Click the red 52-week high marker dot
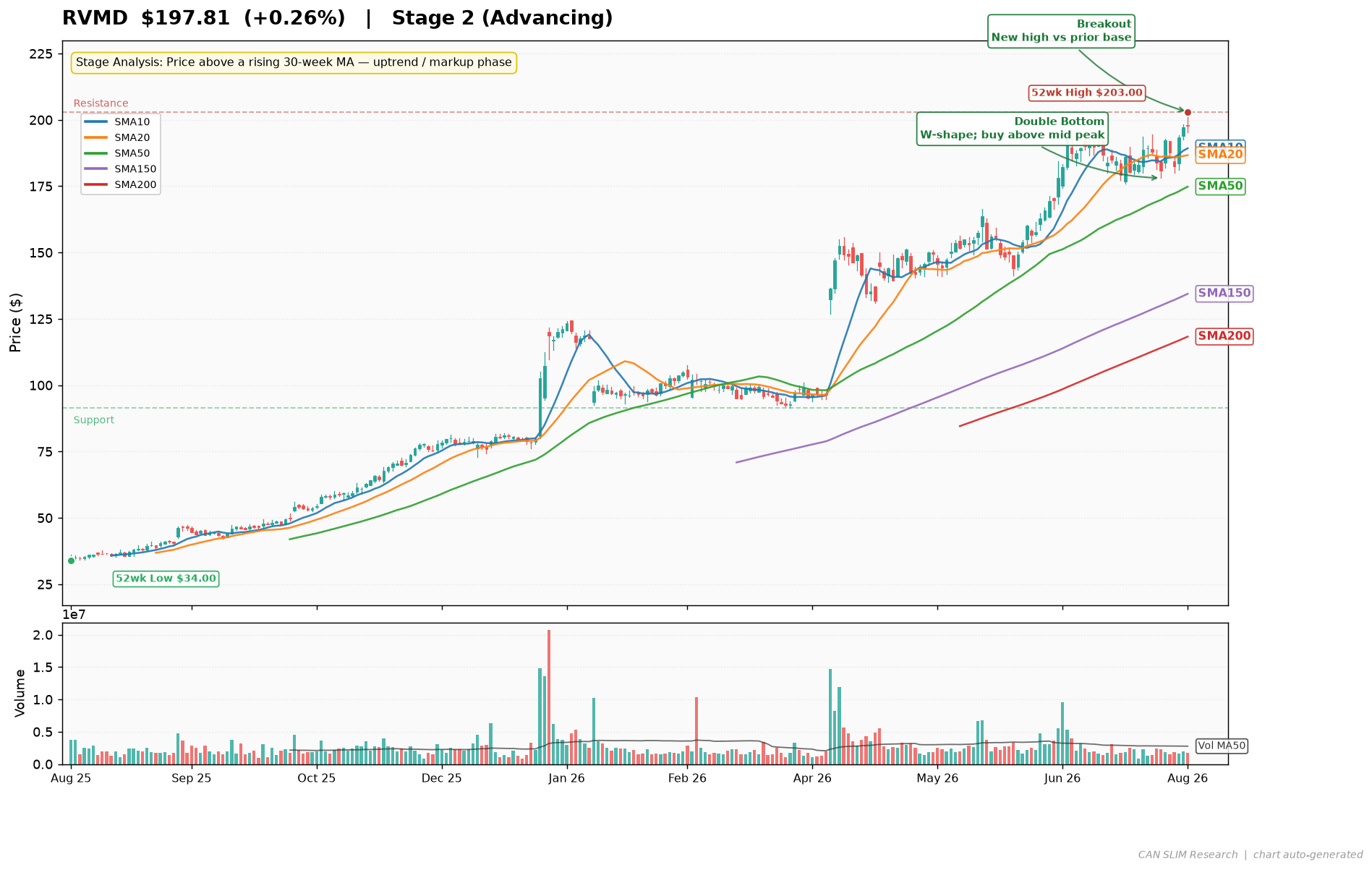 (1188, 112)
